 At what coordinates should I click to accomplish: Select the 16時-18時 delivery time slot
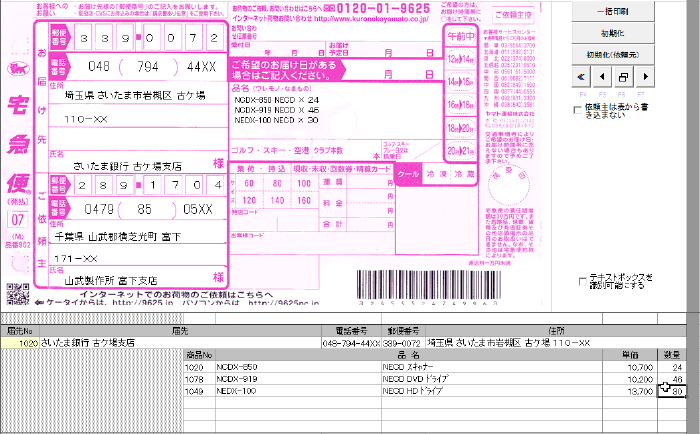pyautogui.click(x=461, y=105)
